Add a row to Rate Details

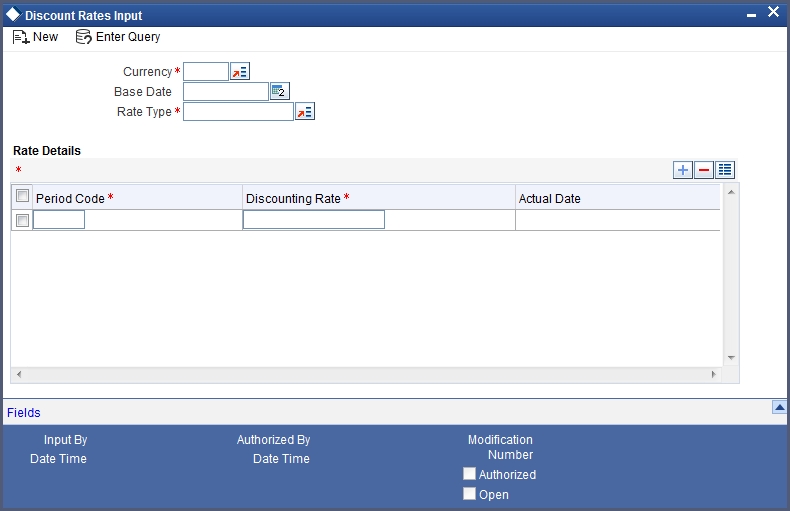click(683, 170)
